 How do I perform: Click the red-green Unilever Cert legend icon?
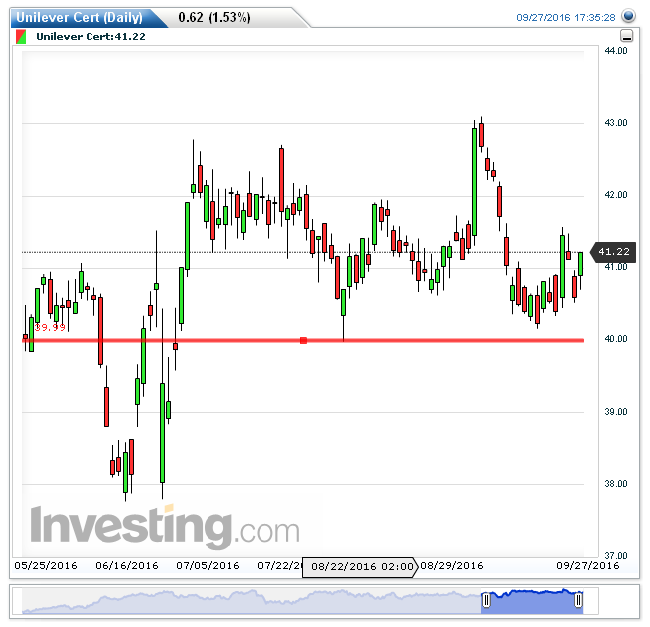21,37
